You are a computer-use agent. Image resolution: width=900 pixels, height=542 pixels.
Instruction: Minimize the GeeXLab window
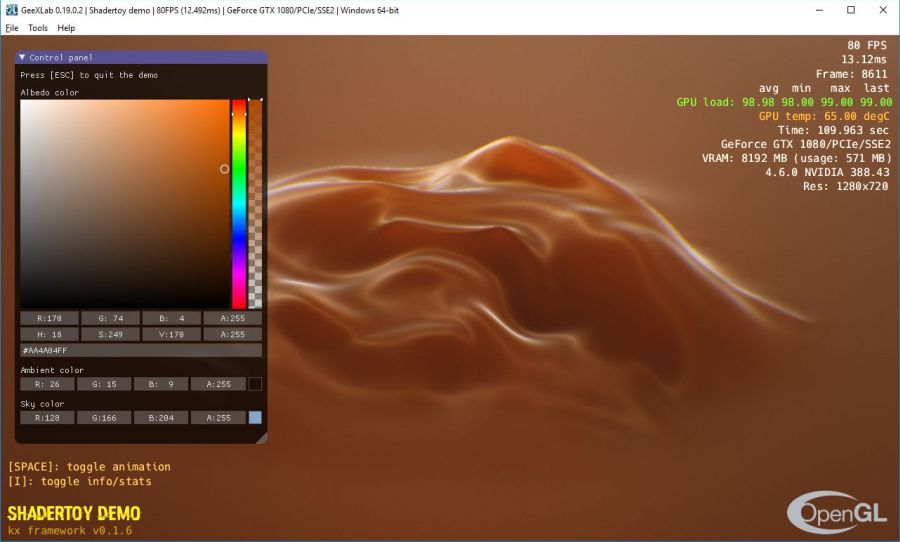point(820,10)
